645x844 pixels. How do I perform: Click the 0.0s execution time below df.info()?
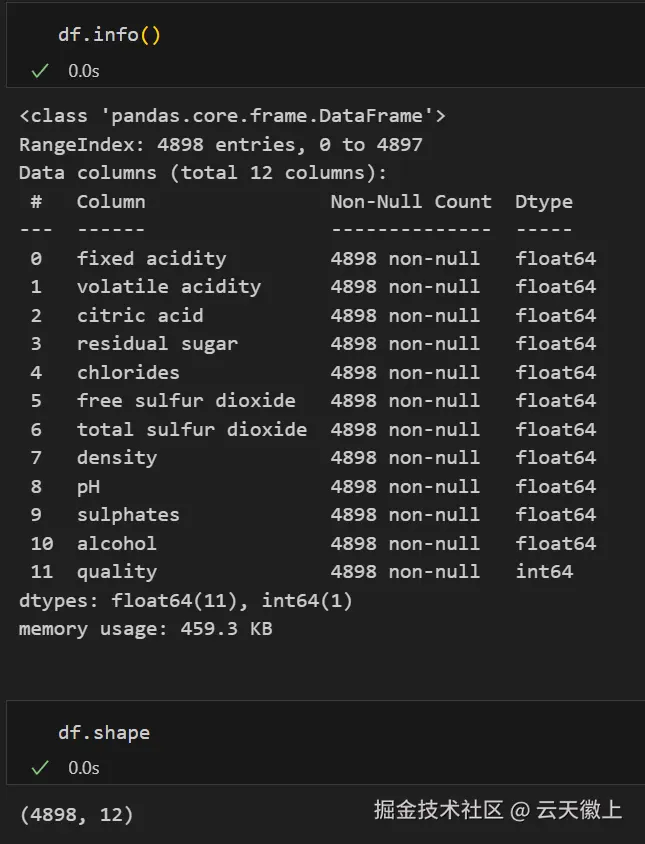point(84,71)
